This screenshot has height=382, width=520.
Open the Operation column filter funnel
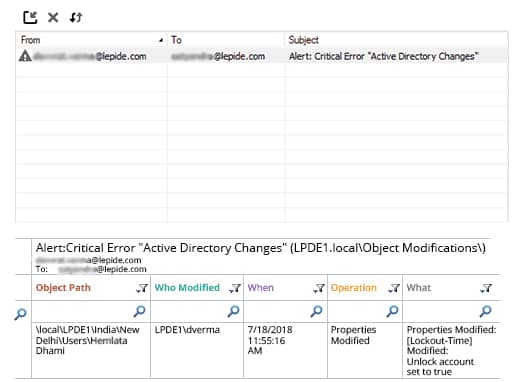pyautogui.click(x=394, y=288)
